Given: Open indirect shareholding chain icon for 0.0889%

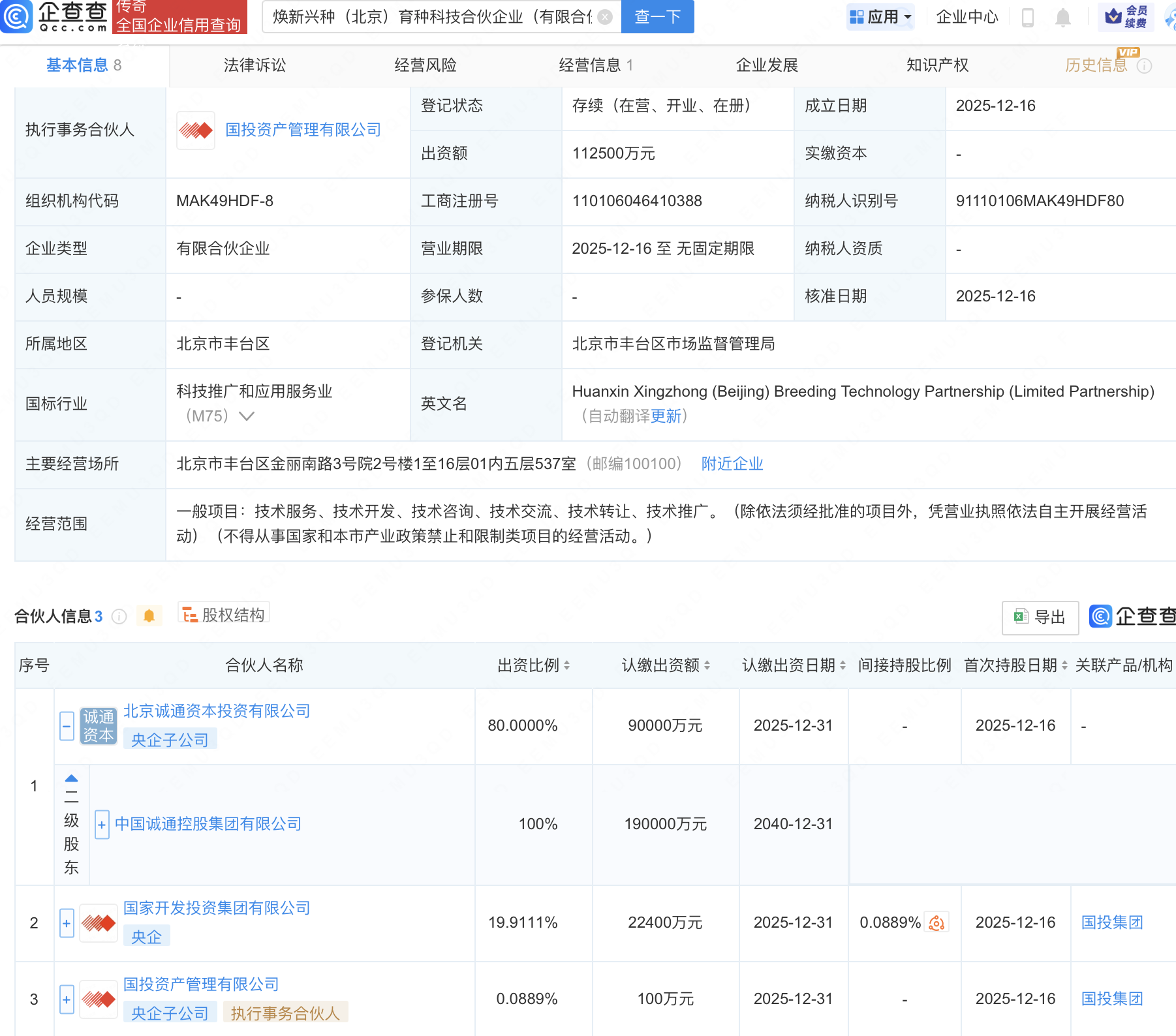Looking at the screenshot, I should (936, 922).
